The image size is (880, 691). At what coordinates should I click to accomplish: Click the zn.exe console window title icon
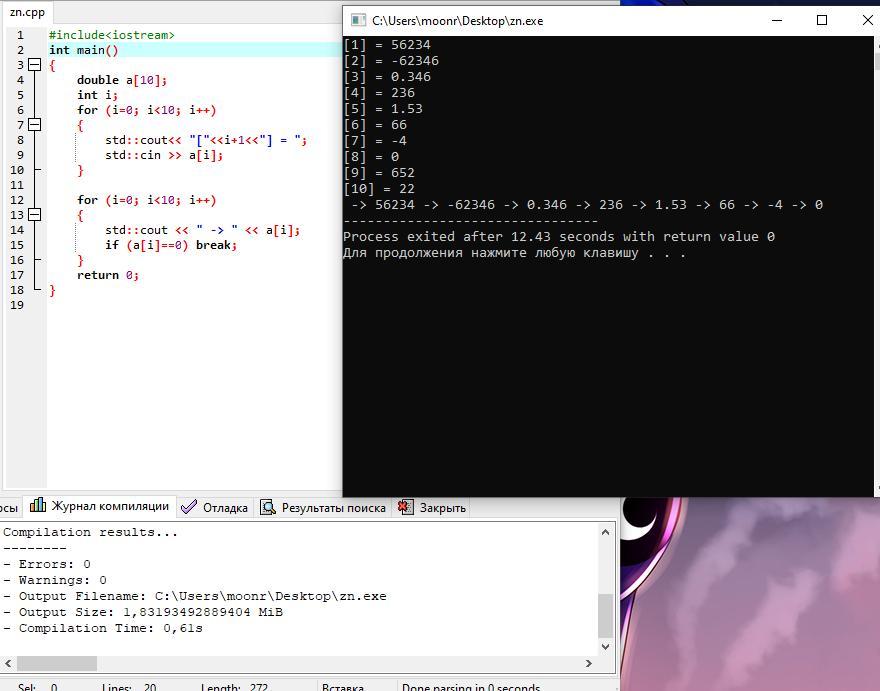coord(356,20)
